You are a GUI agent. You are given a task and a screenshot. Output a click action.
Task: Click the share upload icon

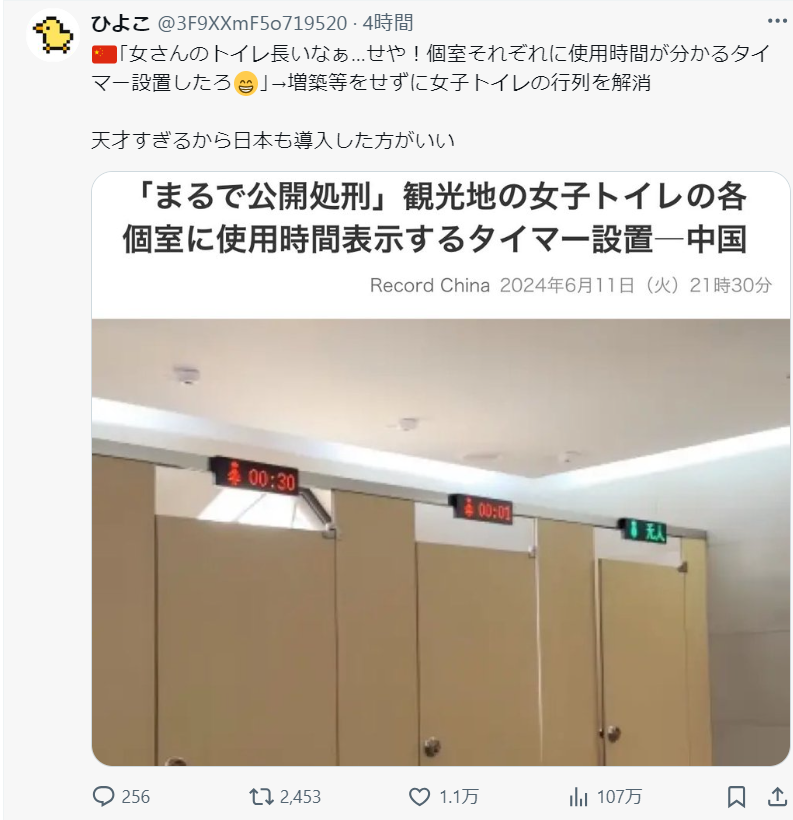[x=777, y=796]
